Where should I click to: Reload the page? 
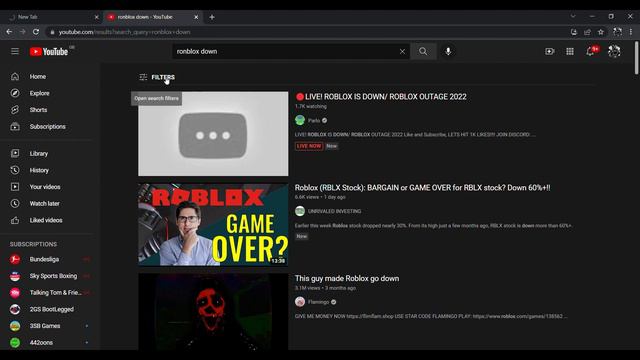tap(36, 32)
